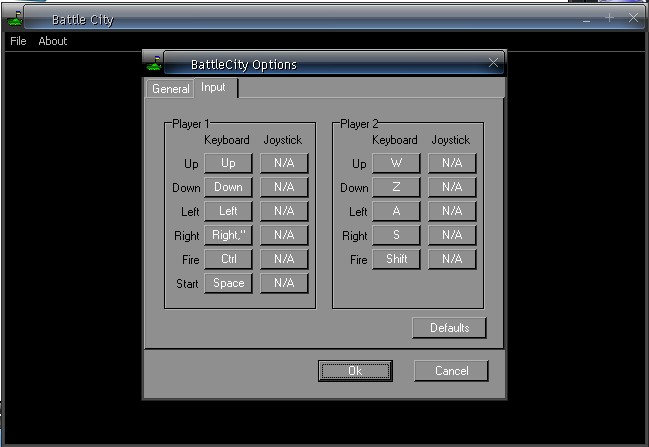Set Player 2 Up joystick binding
This screenshot has height=447, width=649.
click(452, 163)
